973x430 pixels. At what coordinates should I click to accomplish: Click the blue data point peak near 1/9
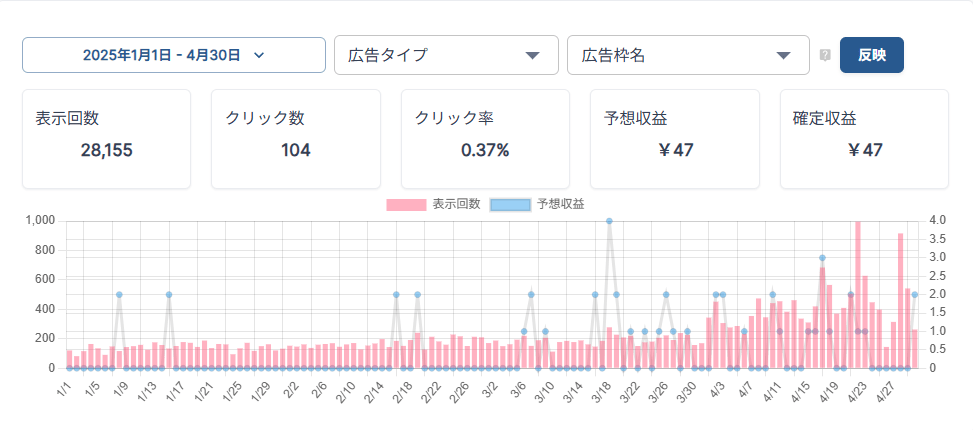click(x=119, y=295)
